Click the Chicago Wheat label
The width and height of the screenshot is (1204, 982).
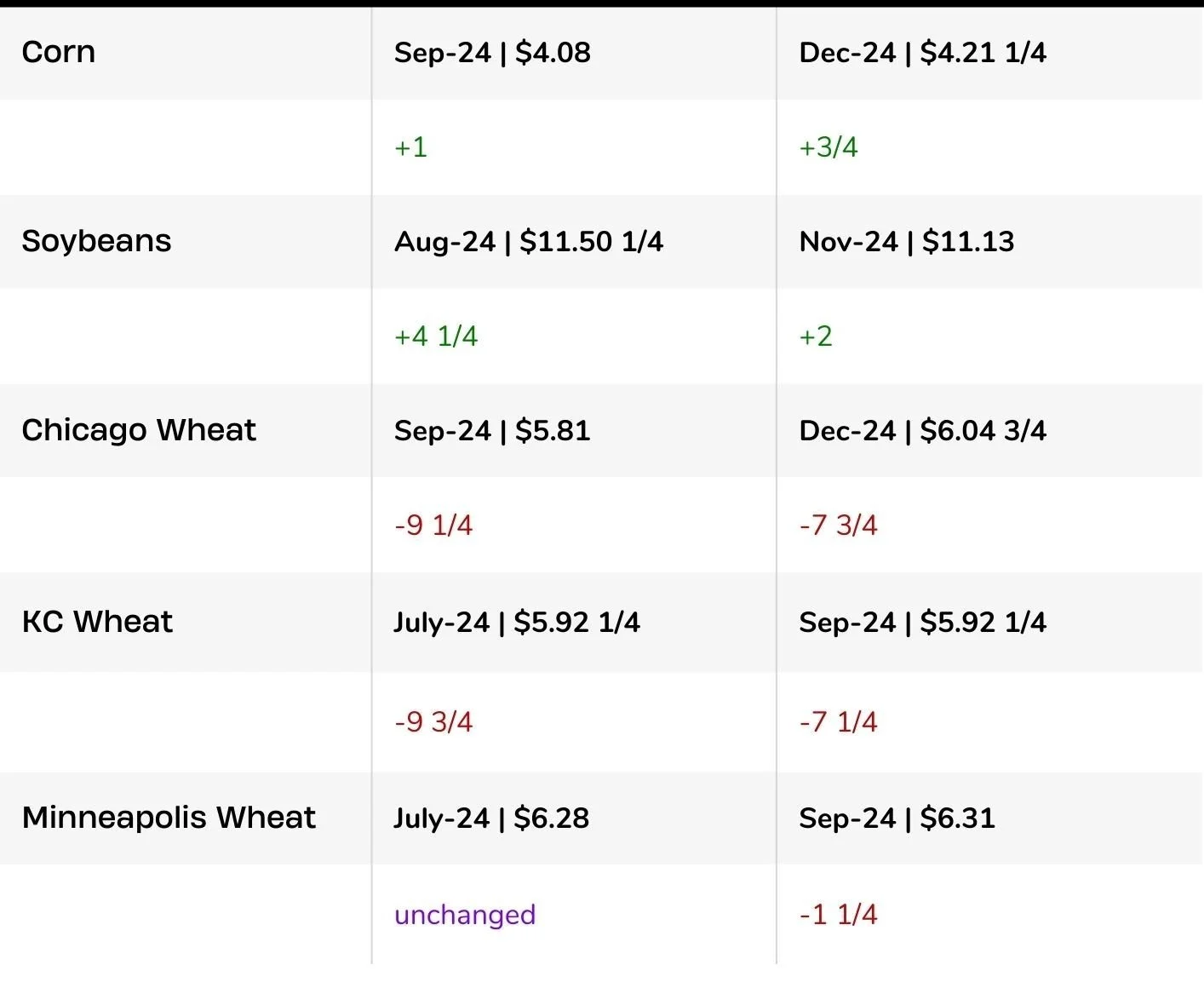[139, 430]
